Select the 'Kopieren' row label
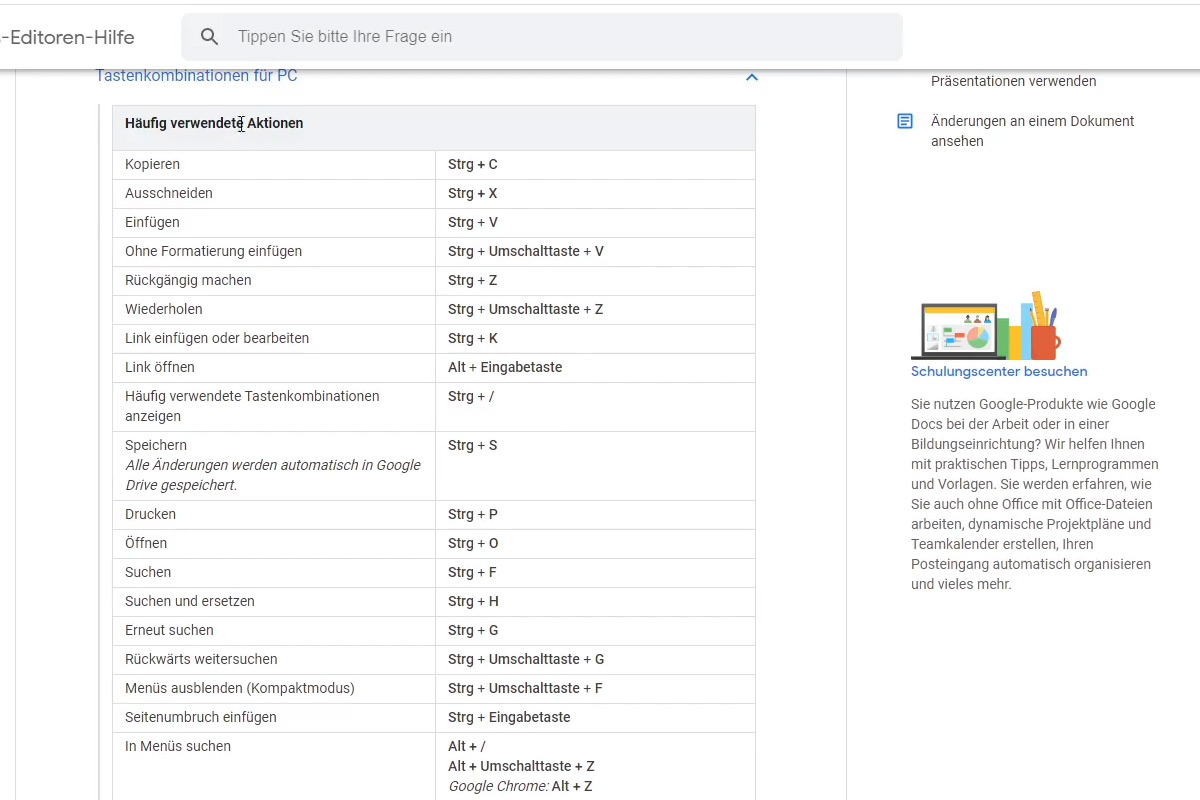 [152, 164]
